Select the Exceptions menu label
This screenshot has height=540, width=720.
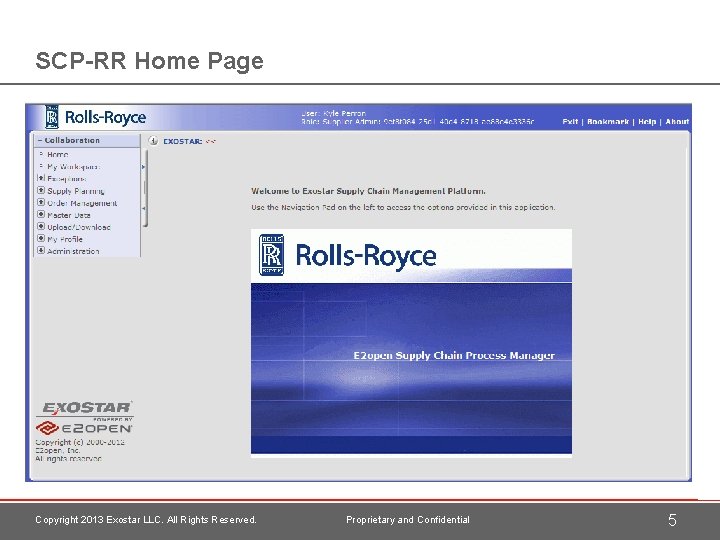click(67, 179)
